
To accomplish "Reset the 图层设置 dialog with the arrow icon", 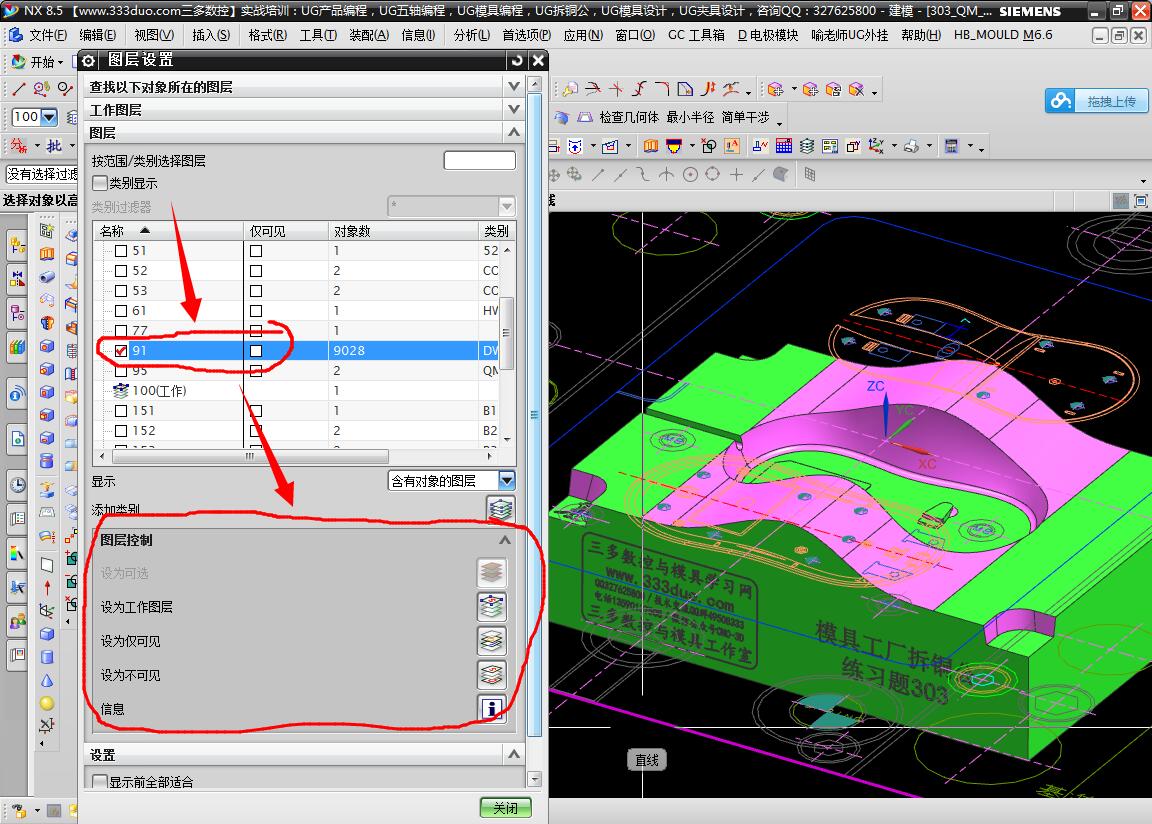I will [516, 60].
